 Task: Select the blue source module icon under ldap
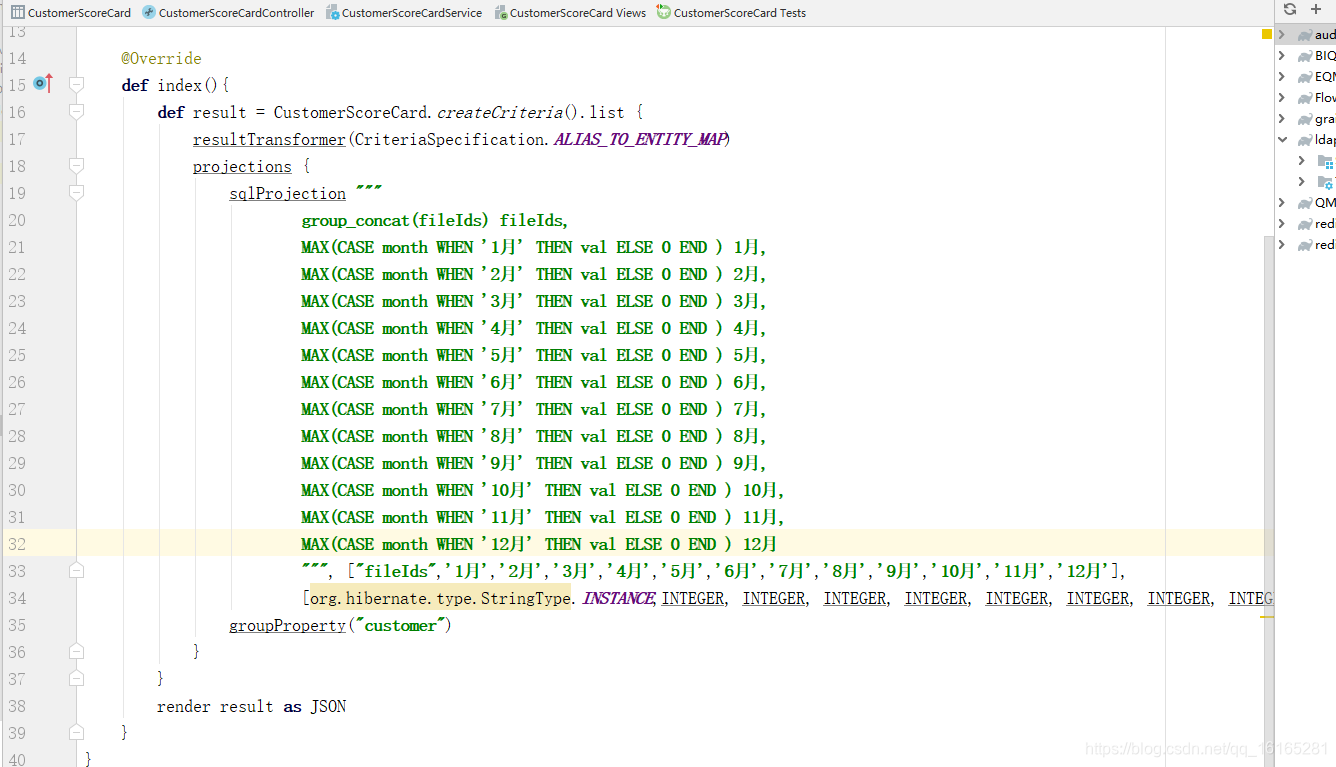tap(1323, 160)
